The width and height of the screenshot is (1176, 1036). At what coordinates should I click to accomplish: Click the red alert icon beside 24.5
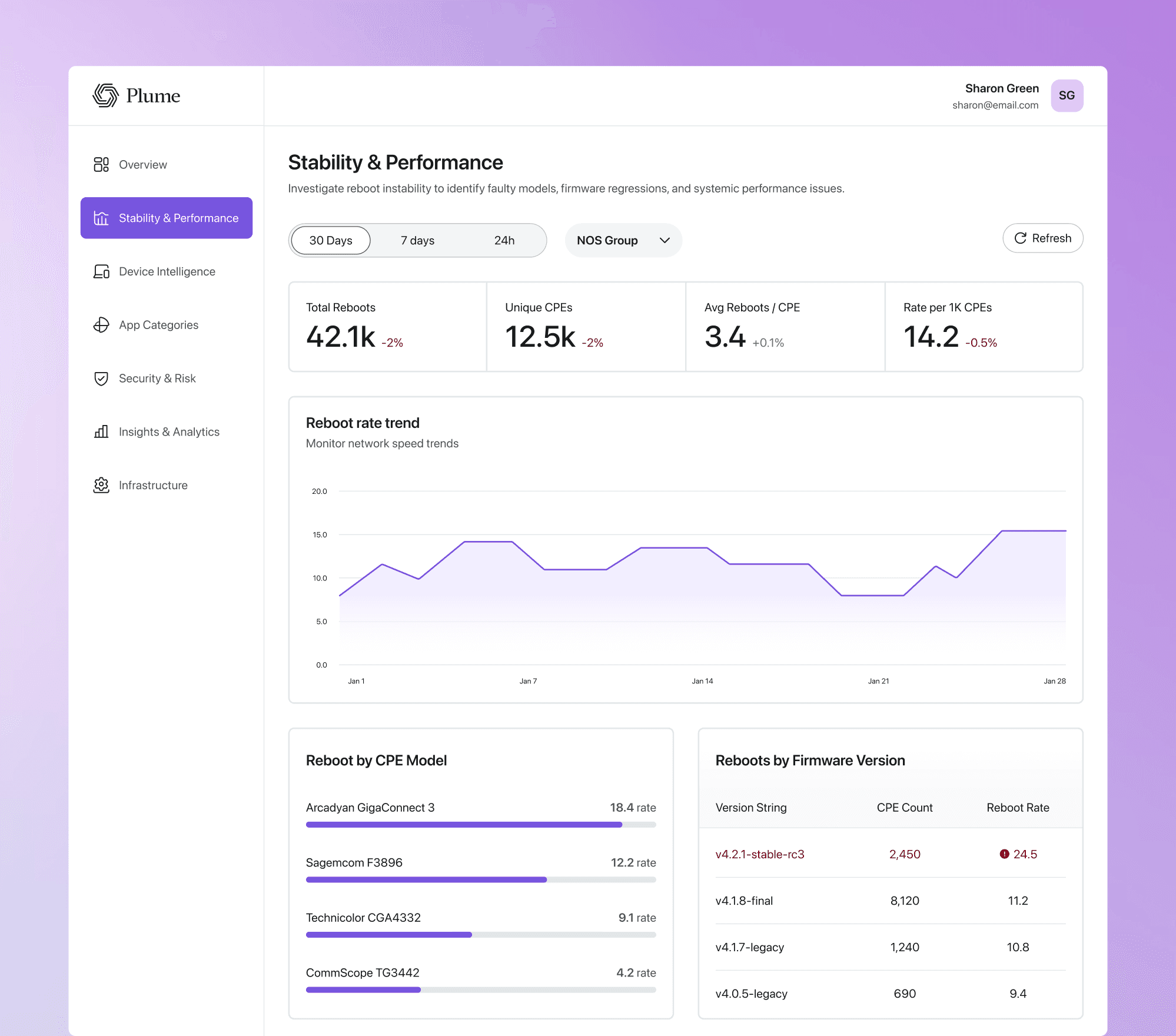[1004, 854]
